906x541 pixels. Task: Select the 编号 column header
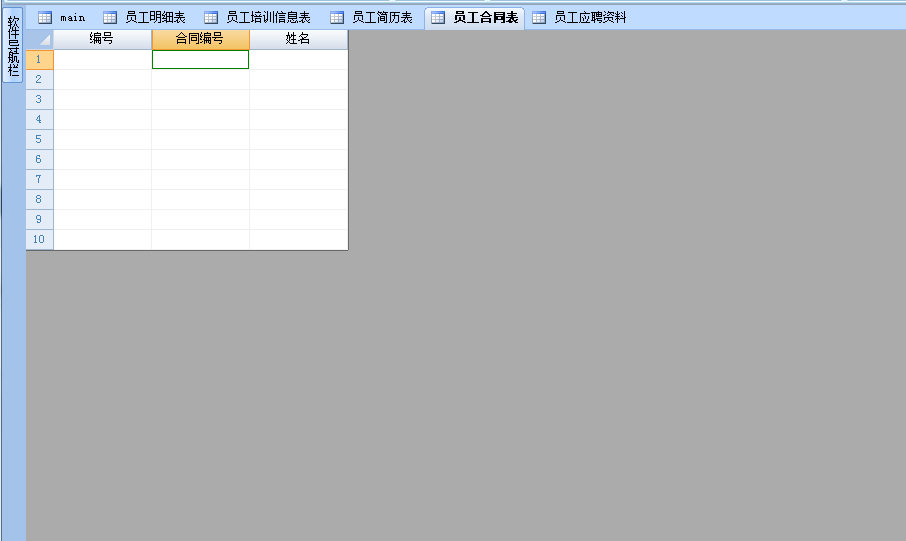coord(102,39)
